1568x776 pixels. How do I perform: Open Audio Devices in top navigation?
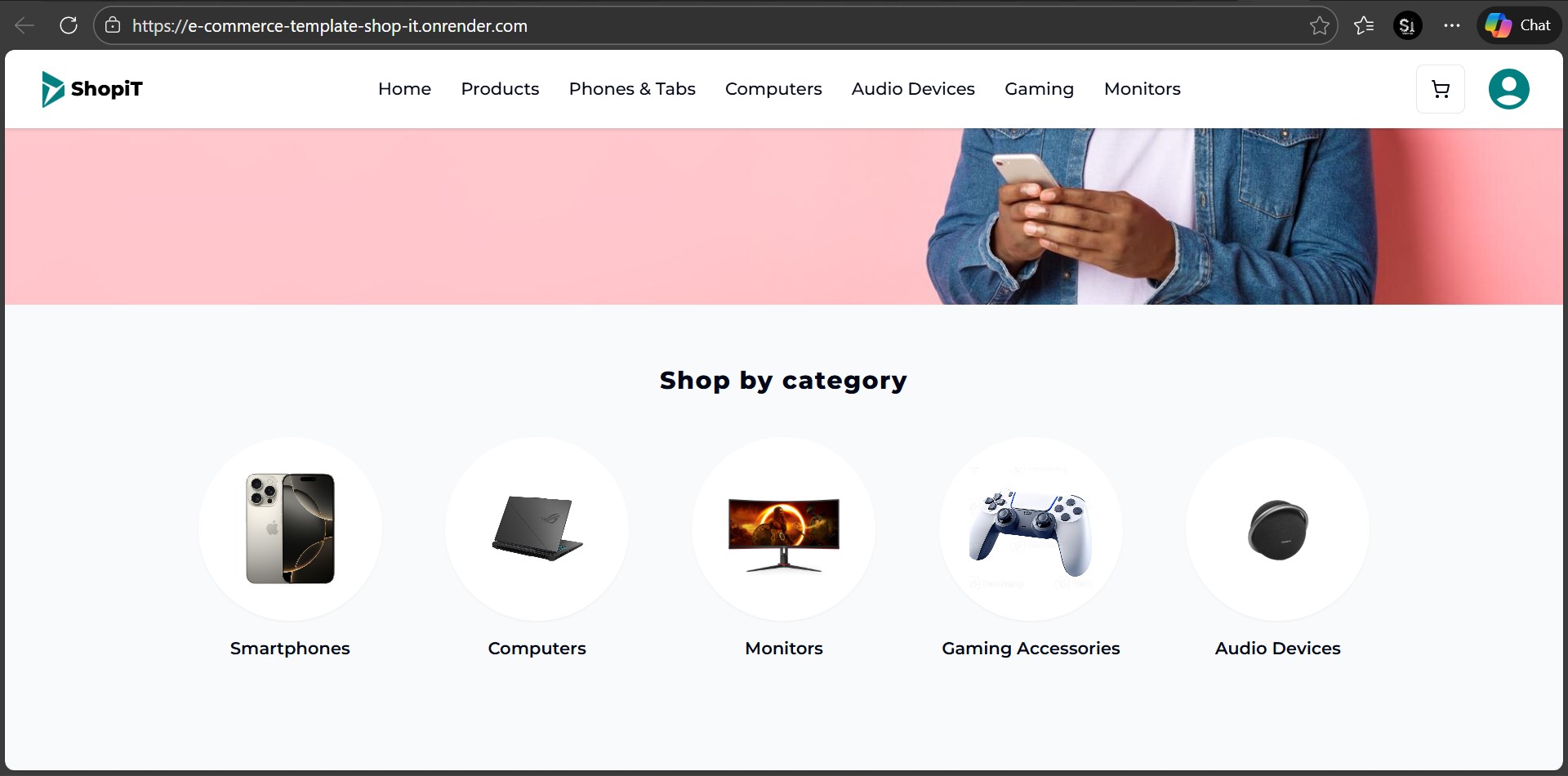point(913,89)
